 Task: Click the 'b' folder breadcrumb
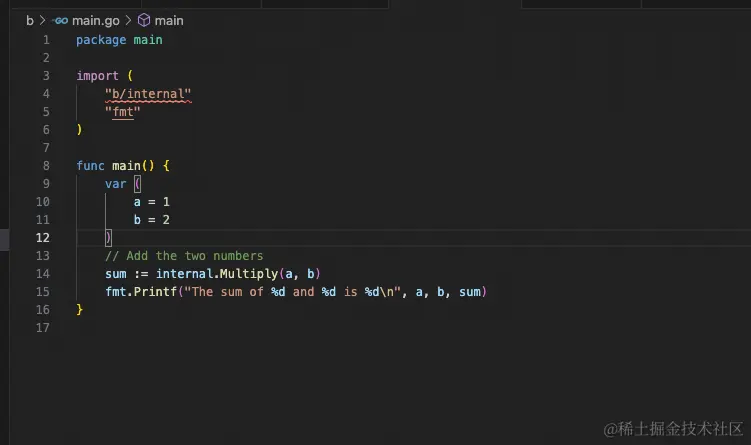(x=30, y=21)
